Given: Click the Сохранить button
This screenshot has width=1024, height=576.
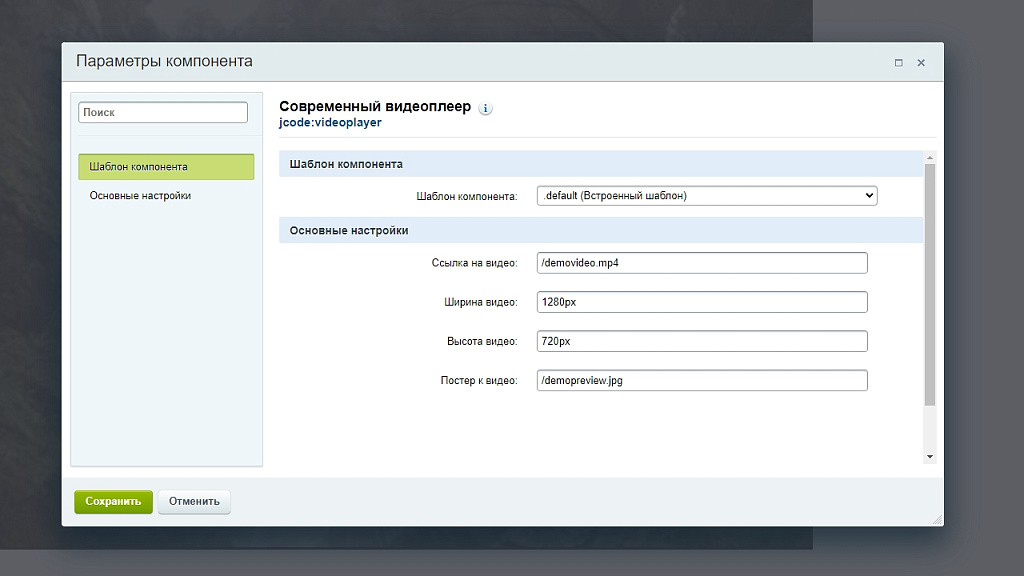Looking at the screenshot, I should [x=113, y=502].
